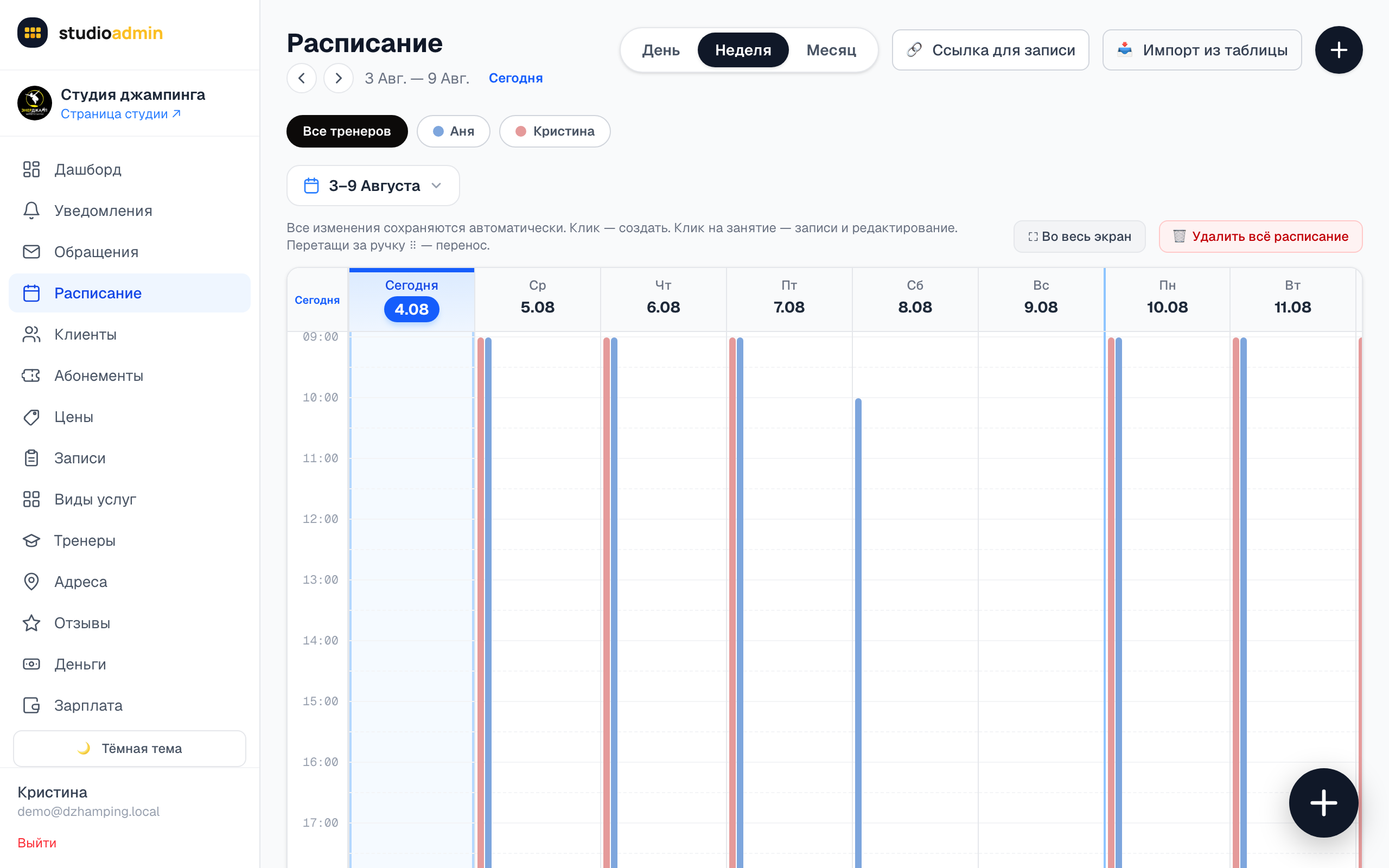1389x868 pixels.
Task: Click Удалить всё расписание button
Action: (x=1261, y=237)
